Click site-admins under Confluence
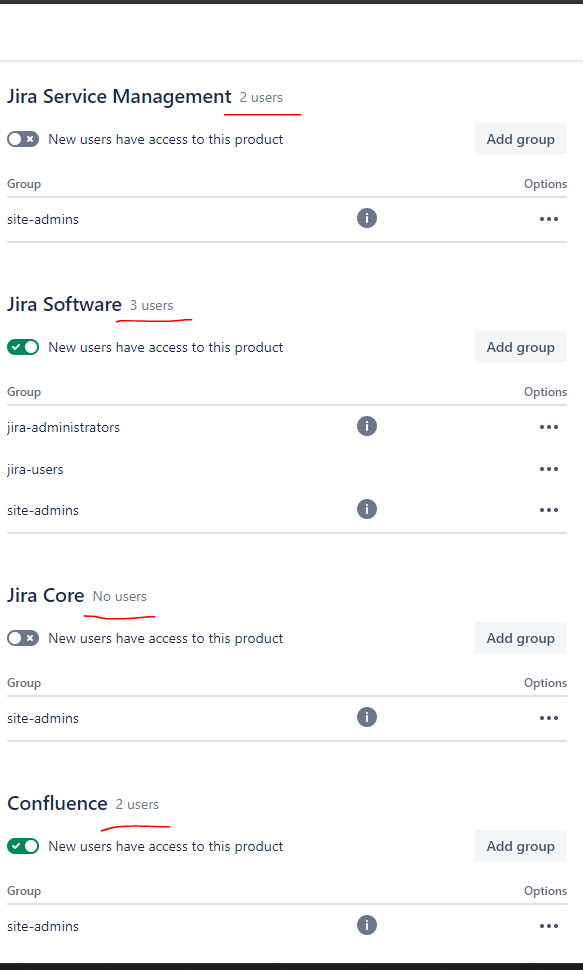 tap(43, 925)
